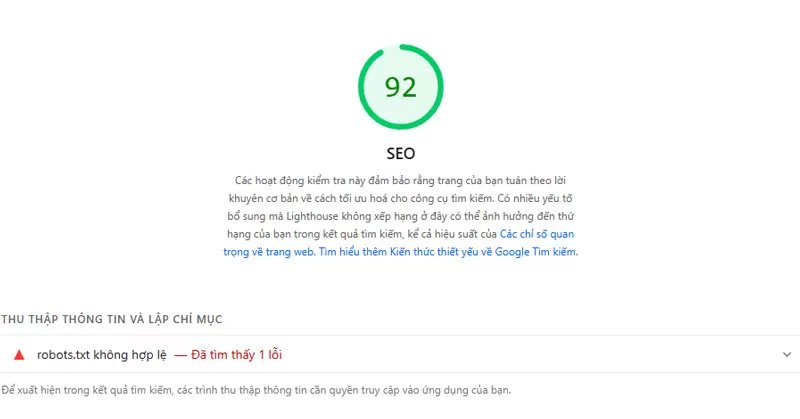The image size is (800, 419).
Task: Expand the robots.txt audit chevron
Action: pos(786,354)
